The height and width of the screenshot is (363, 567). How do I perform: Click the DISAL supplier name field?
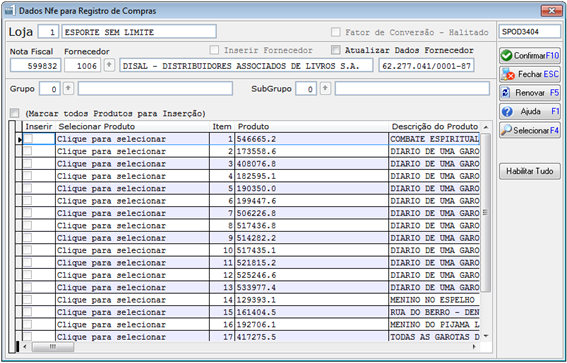246,66
